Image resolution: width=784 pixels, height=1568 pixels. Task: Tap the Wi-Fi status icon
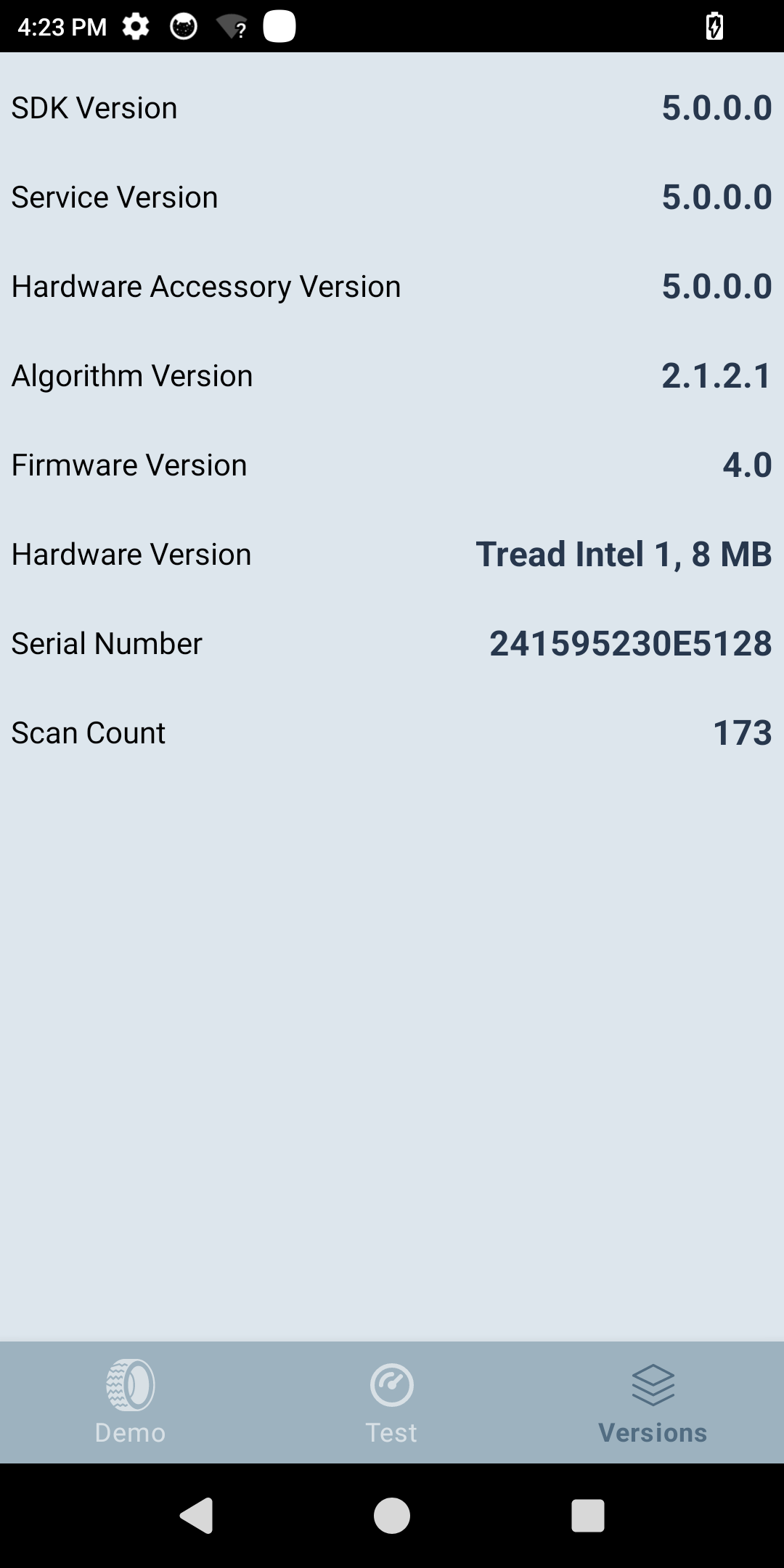coord(232,28)
